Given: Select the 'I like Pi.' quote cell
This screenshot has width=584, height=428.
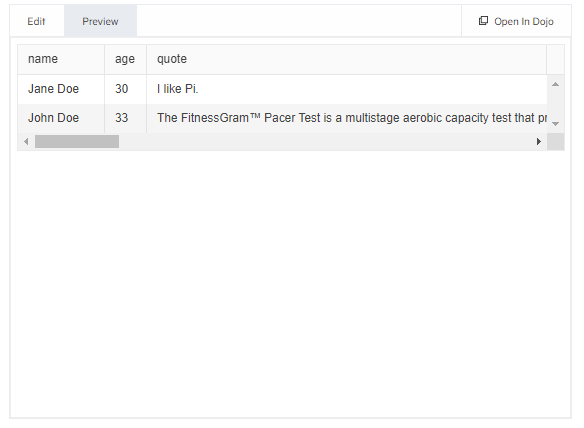Looking at the screenshot, I should pos(347,89).
